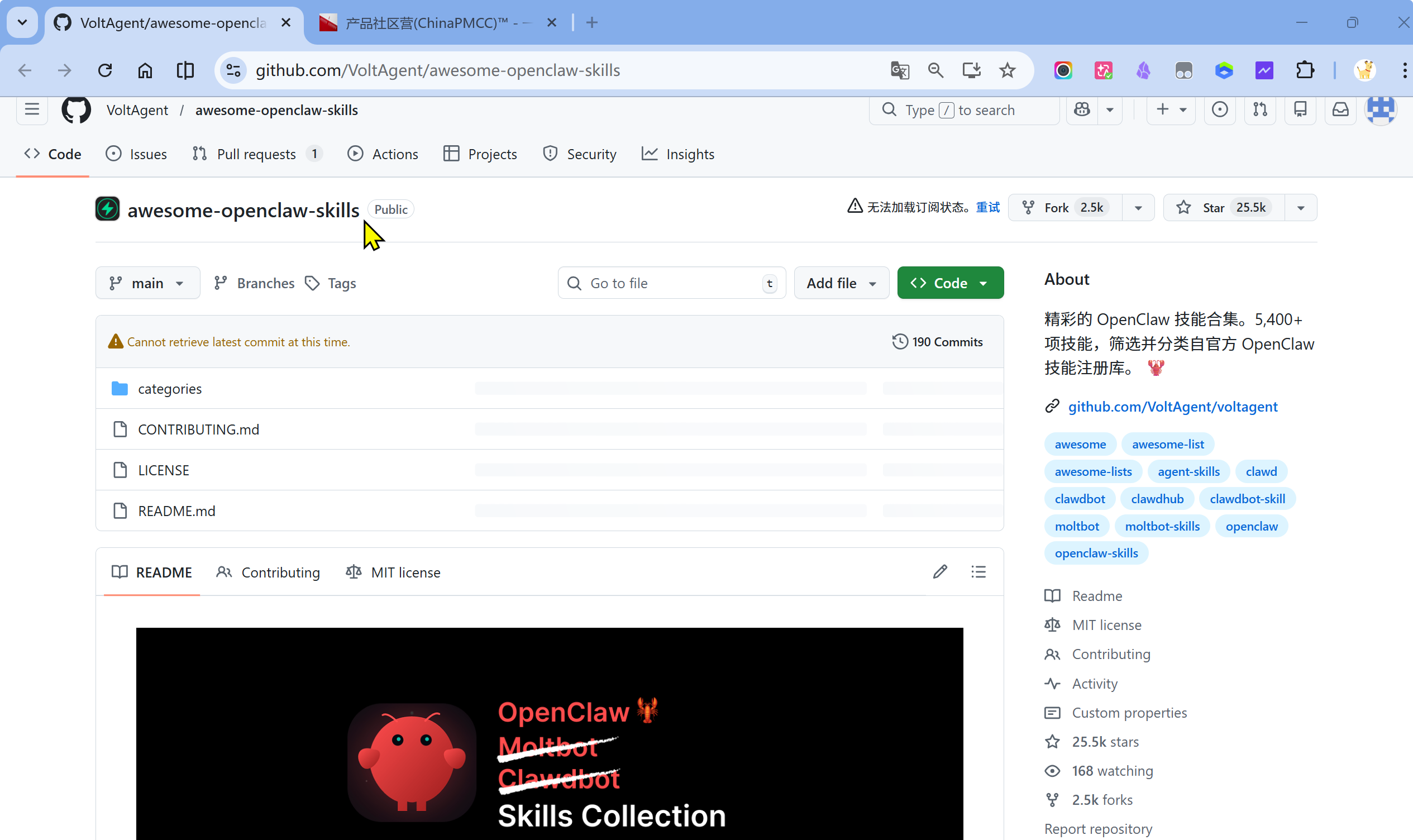Click the Google Translate icon in the address bar
This screenshot has height=840, width=1413.
click(899, 70)
